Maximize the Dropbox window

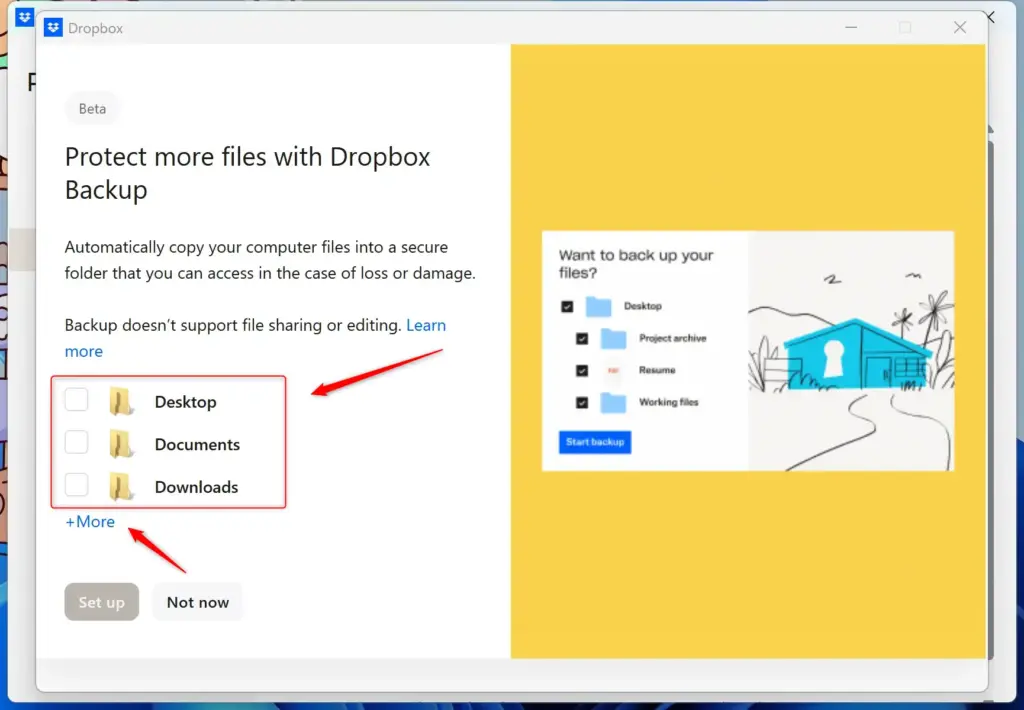point(905,27)
